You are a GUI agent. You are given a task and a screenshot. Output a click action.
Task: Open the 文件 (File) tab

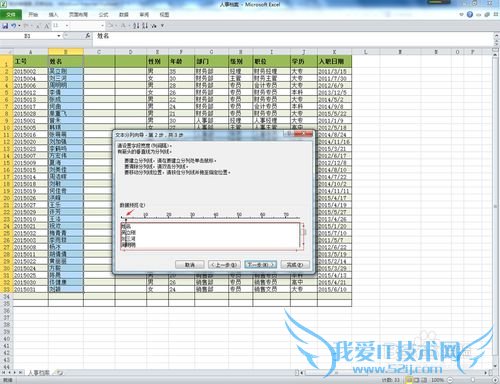[x=11, y=15]
